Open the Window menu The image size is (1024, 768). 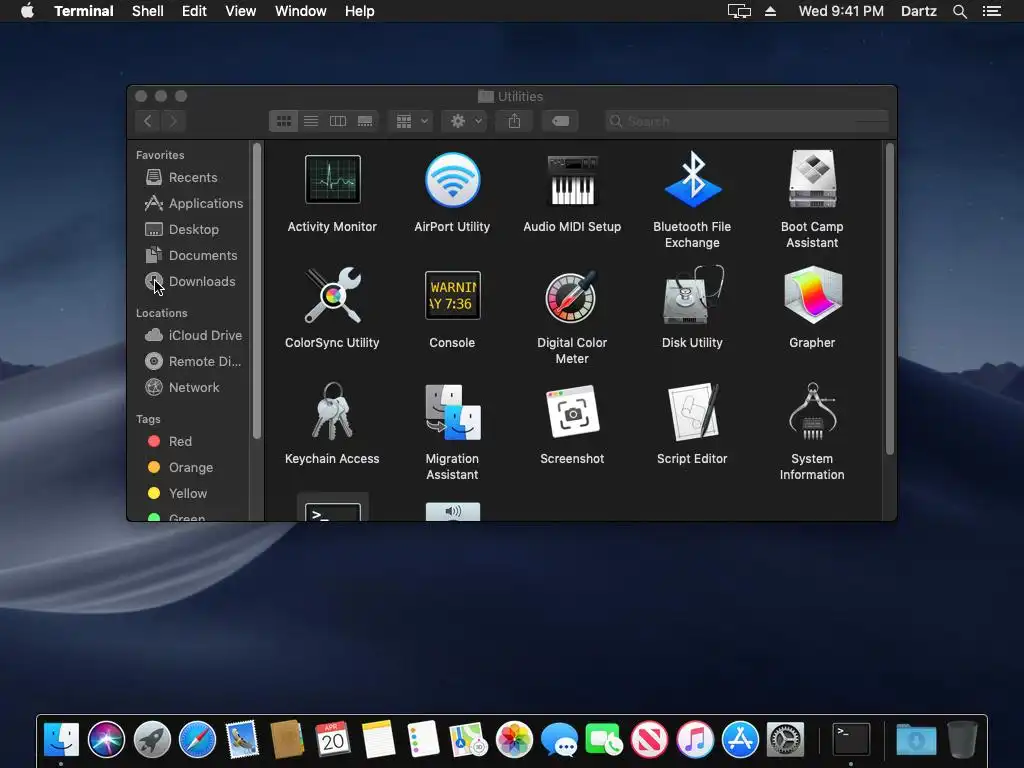click(300, 11)
